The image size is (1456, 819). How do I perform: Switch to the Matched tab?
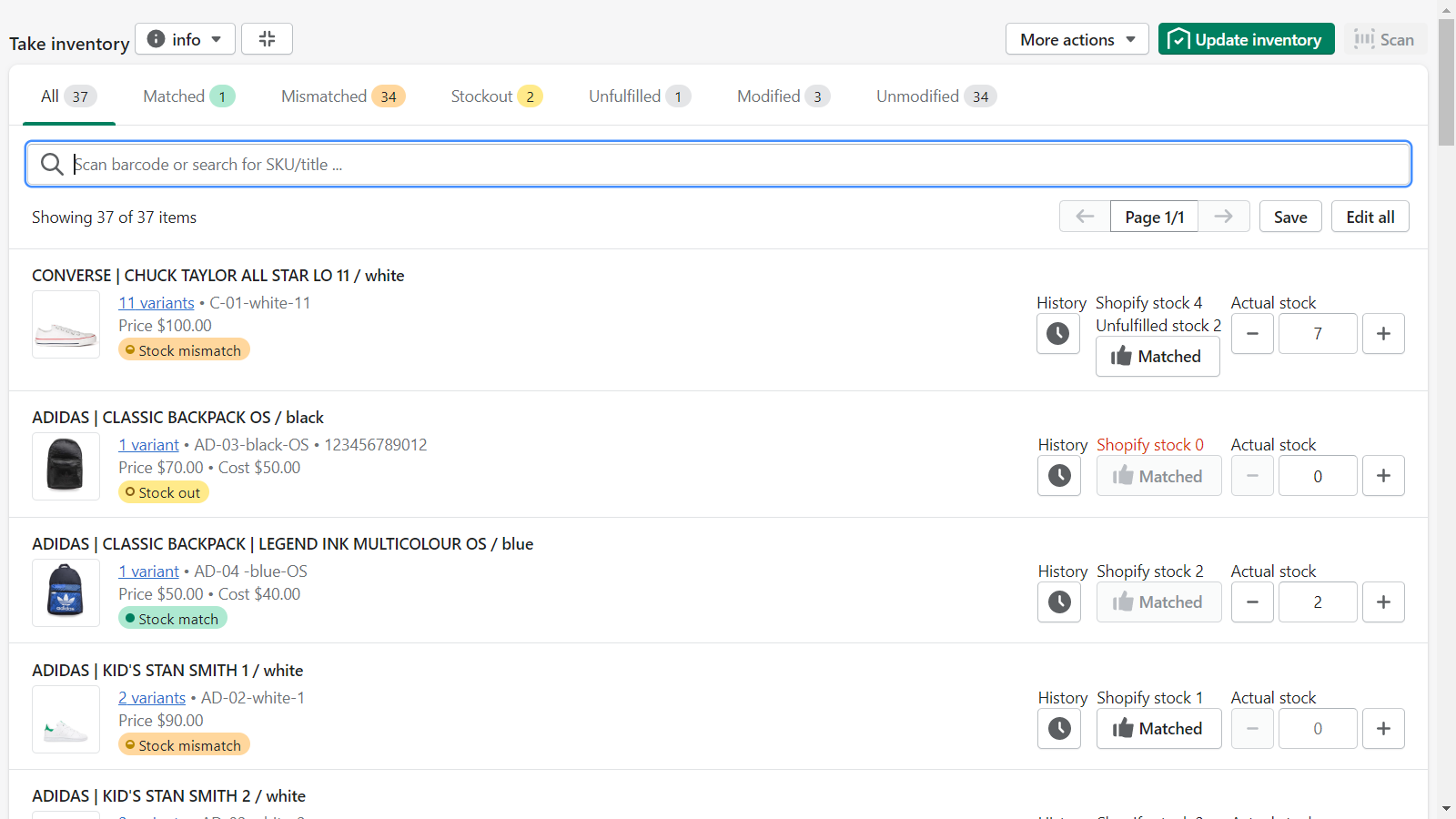[x=188, y=96]
